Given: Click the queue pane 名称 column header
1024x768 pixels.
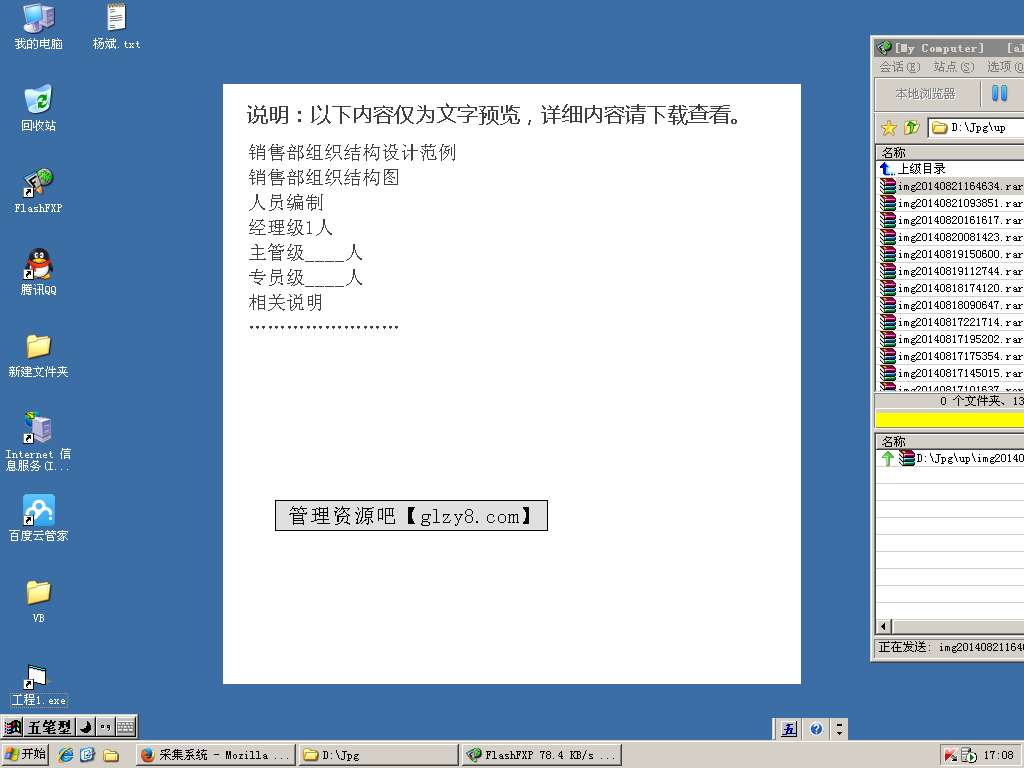Looking at the screenshot, I should 950,441.
